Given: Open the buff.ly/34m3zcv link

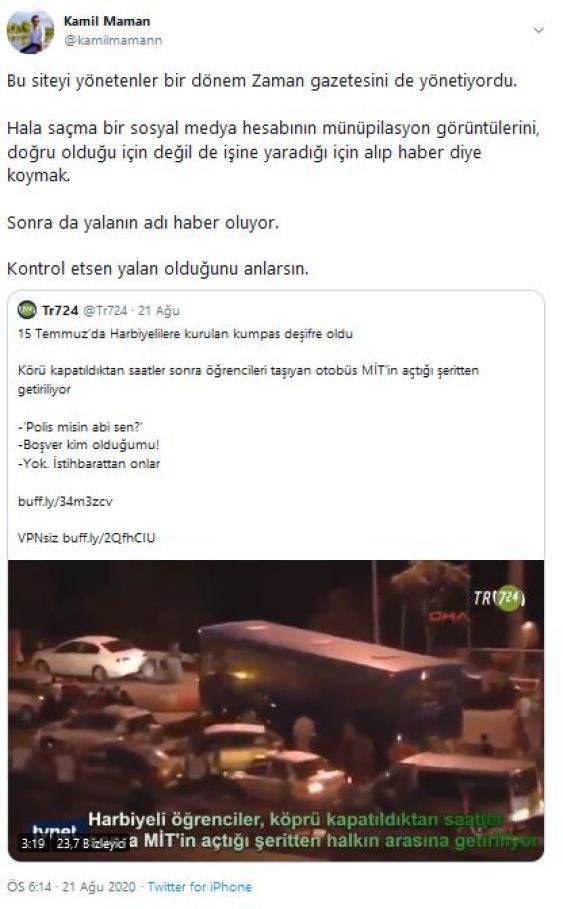Looking at the screenshot, I should point(65,501).
